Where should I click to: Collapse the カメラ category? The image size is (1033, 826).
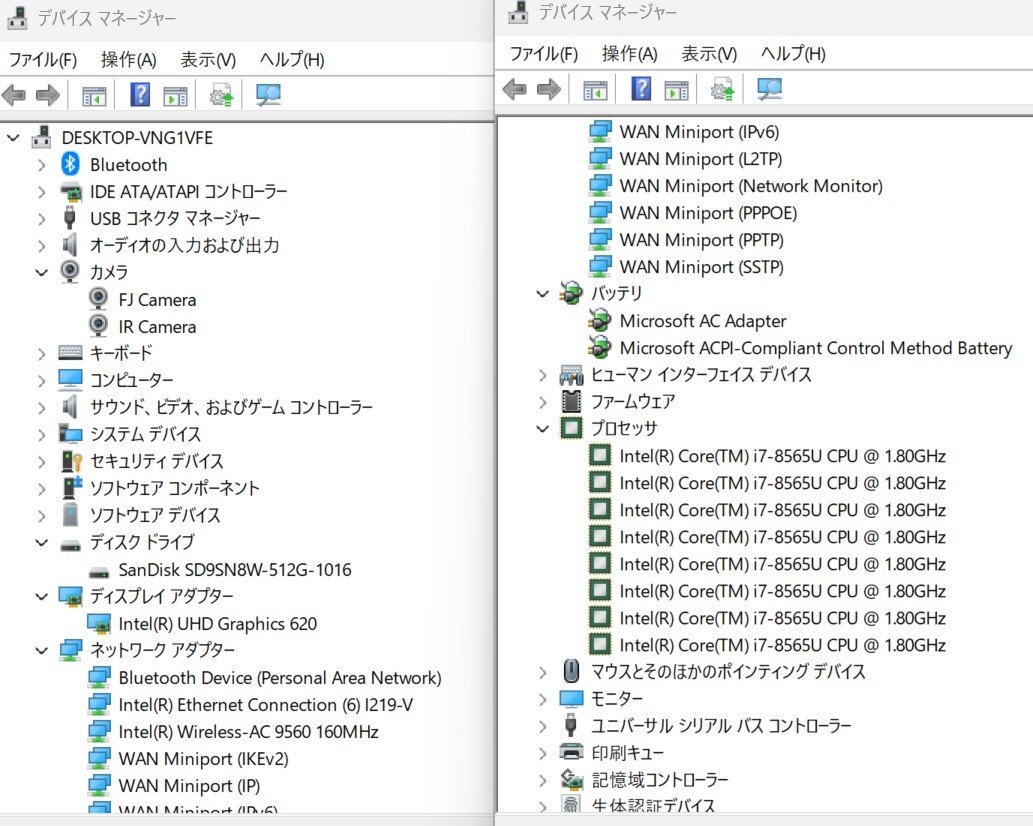click(41, 272)
